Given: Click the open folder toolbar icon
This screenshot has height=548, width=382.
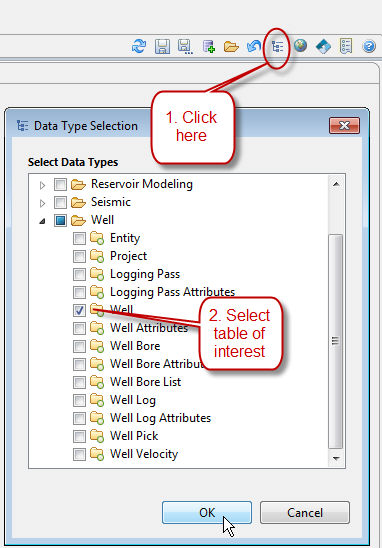Looking at the screenshot, I should point(231,46).
